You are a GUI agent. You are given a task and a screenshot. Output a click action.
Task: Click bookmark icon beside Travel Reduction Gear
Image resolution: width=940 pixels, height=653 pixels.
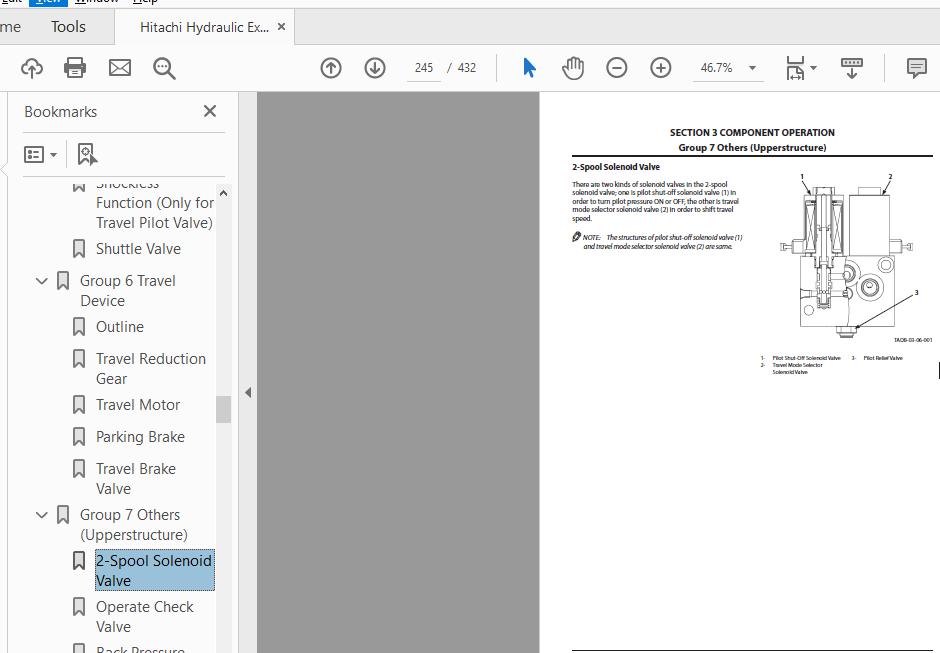pos(79,359)
